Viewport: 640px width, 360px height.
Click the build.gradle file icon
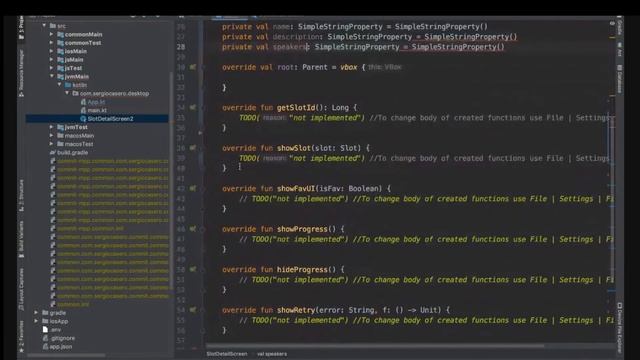coord(53,152)
